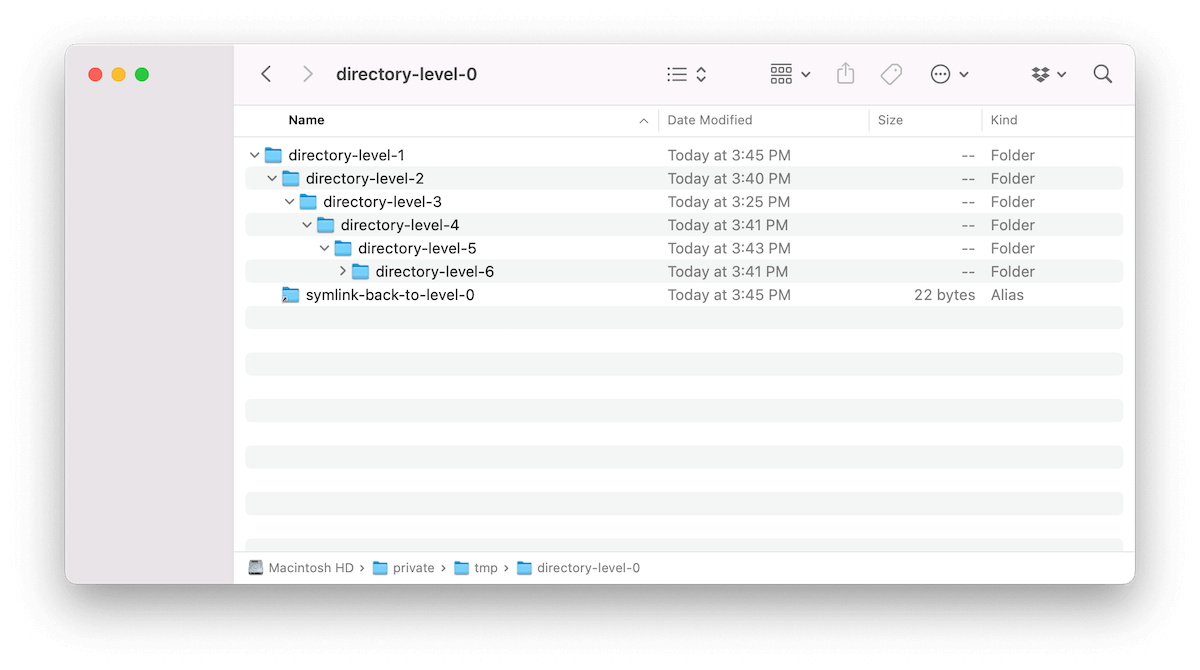Viewport: 1200px width, 670px height.
Task: Open the Group By grid menu
Action: pos(790,74)
